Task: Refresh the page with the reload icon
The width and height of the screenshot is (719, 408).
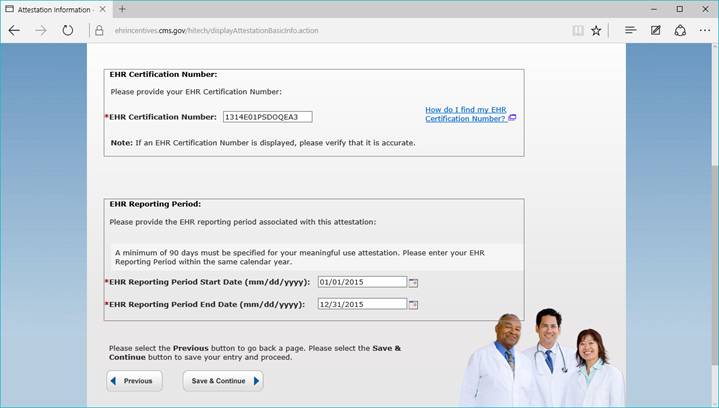Action: click(68, 30)
